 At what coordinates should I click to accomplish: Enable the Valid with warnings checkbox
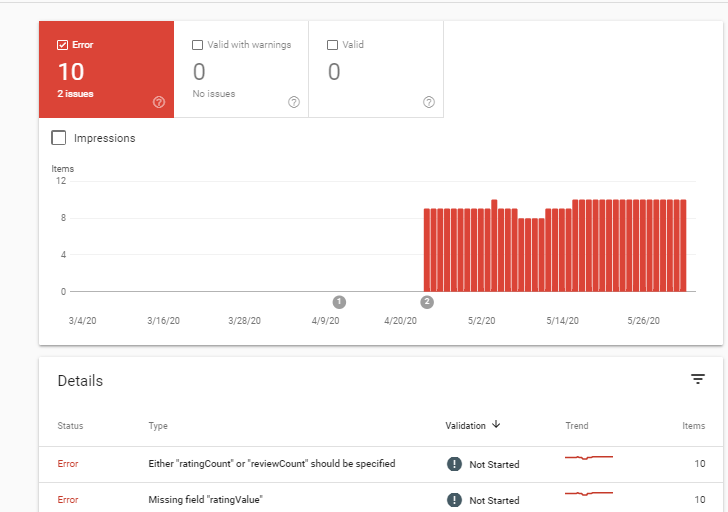(198, 45)
